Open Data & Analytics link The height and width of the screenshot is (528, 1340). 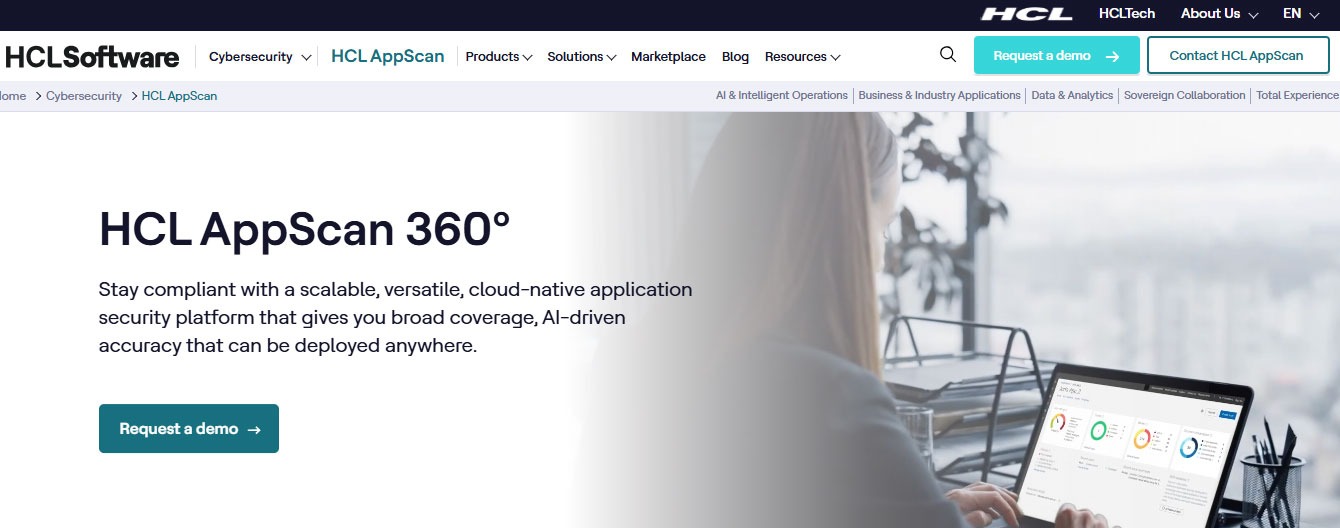(x=1072, y=95)
